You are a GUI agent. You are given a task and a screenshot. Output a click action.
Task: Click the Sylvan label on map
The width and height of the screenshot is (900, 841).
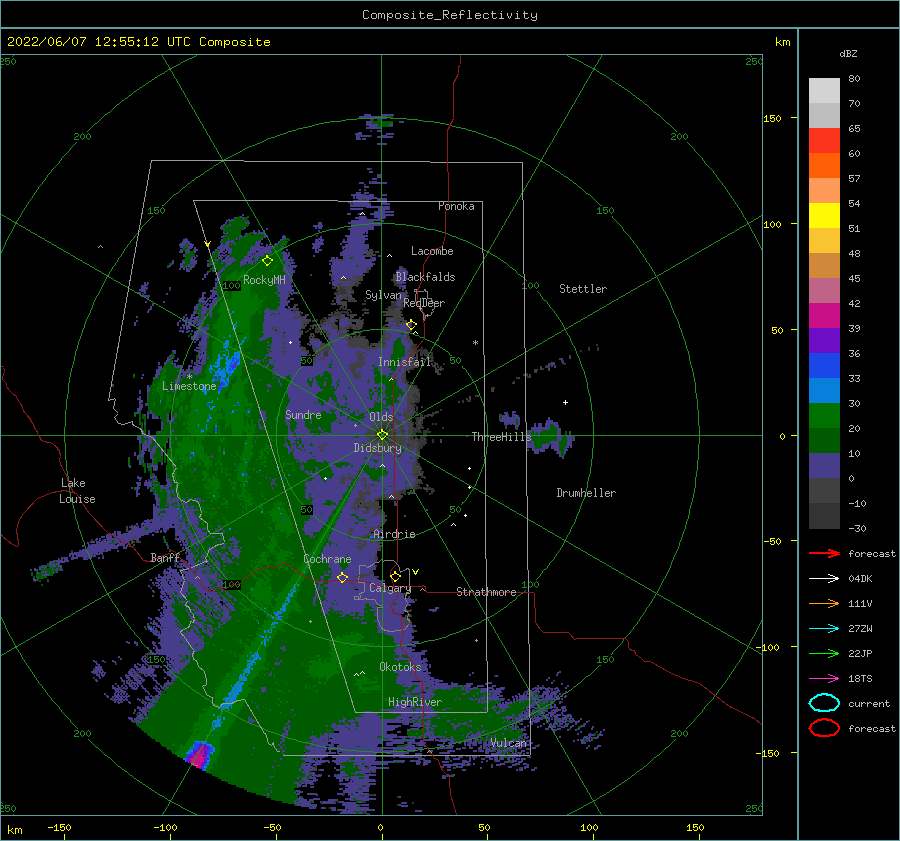point(383,295)
